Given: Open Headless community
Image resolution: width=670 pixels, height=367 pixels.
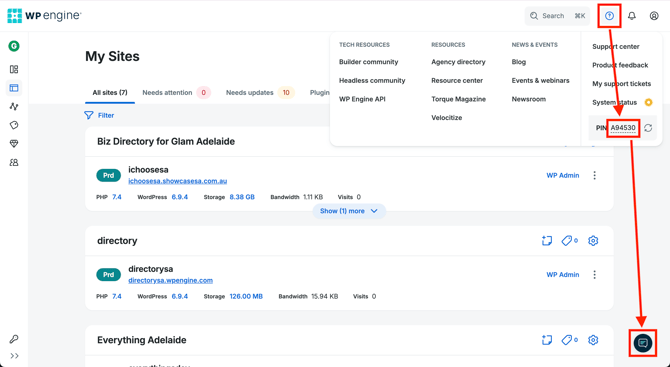Looking at the screenshot, I should pos(372,80).
